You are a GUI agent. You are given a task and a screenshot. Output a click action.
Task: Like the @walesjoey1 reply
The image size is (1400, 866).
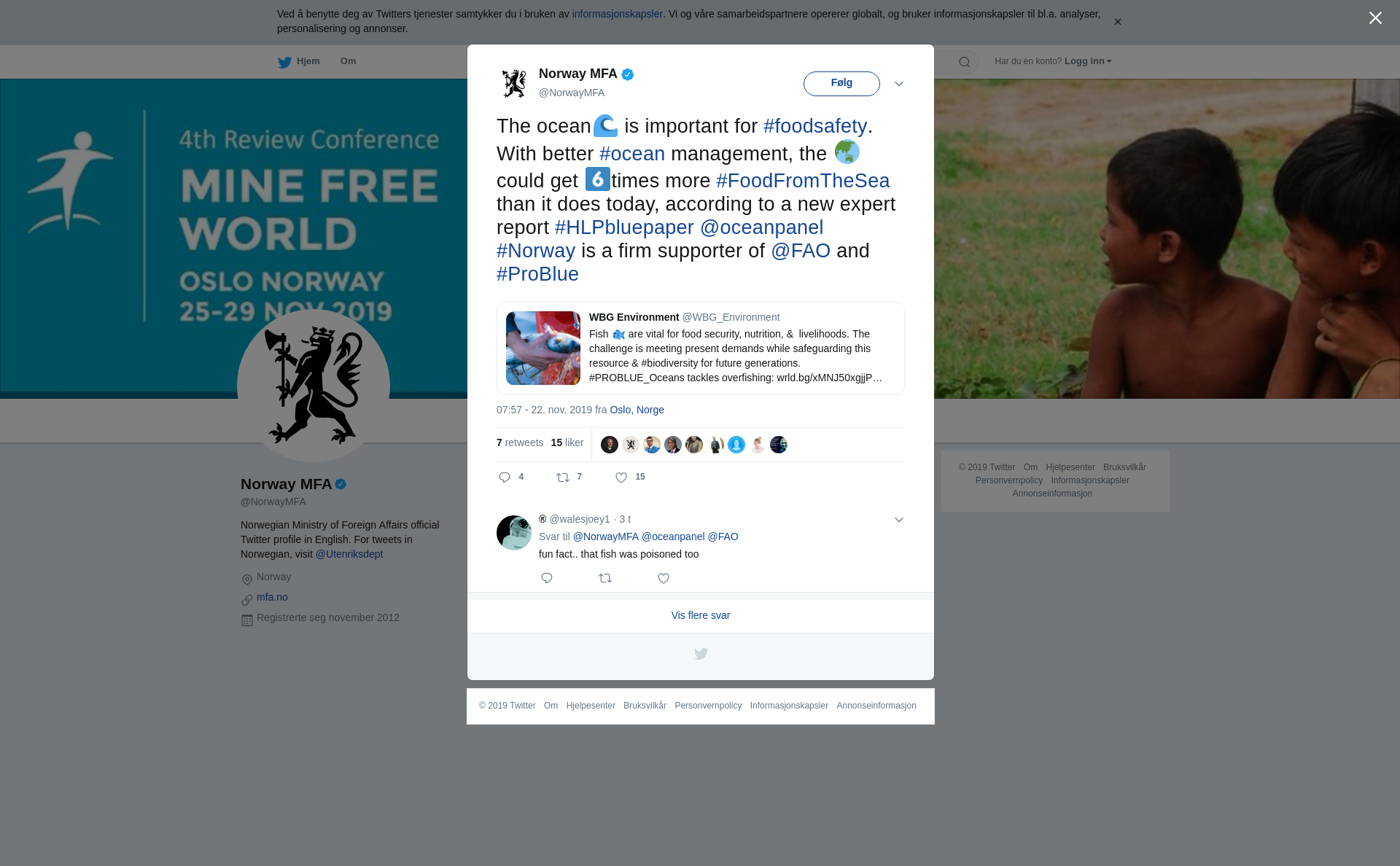point(664,578)
